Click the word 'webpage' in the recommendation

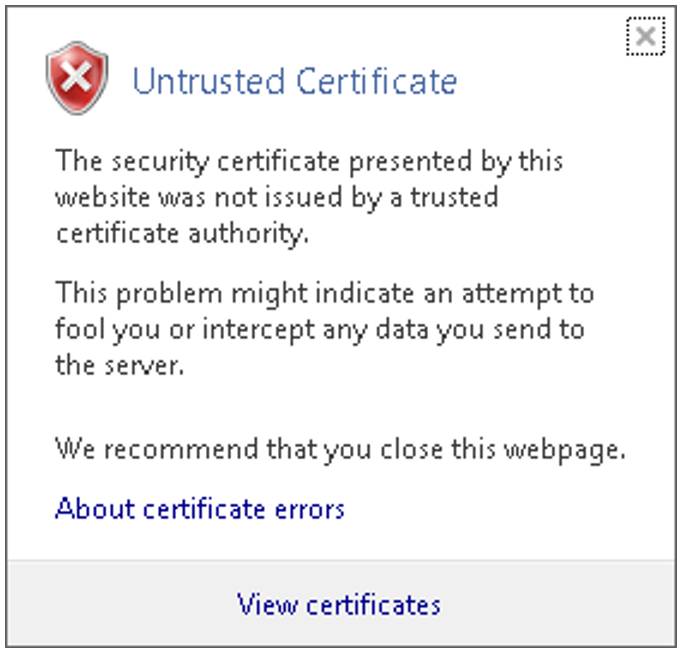point(573,449)
